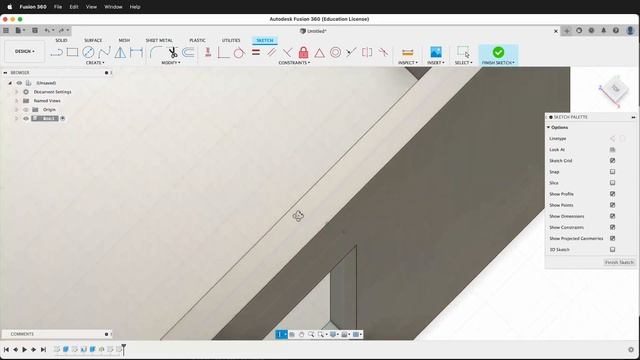This screenshot has width=640, height=360.
Task: Select the Pan hand tool
Action: pos(302,334)
